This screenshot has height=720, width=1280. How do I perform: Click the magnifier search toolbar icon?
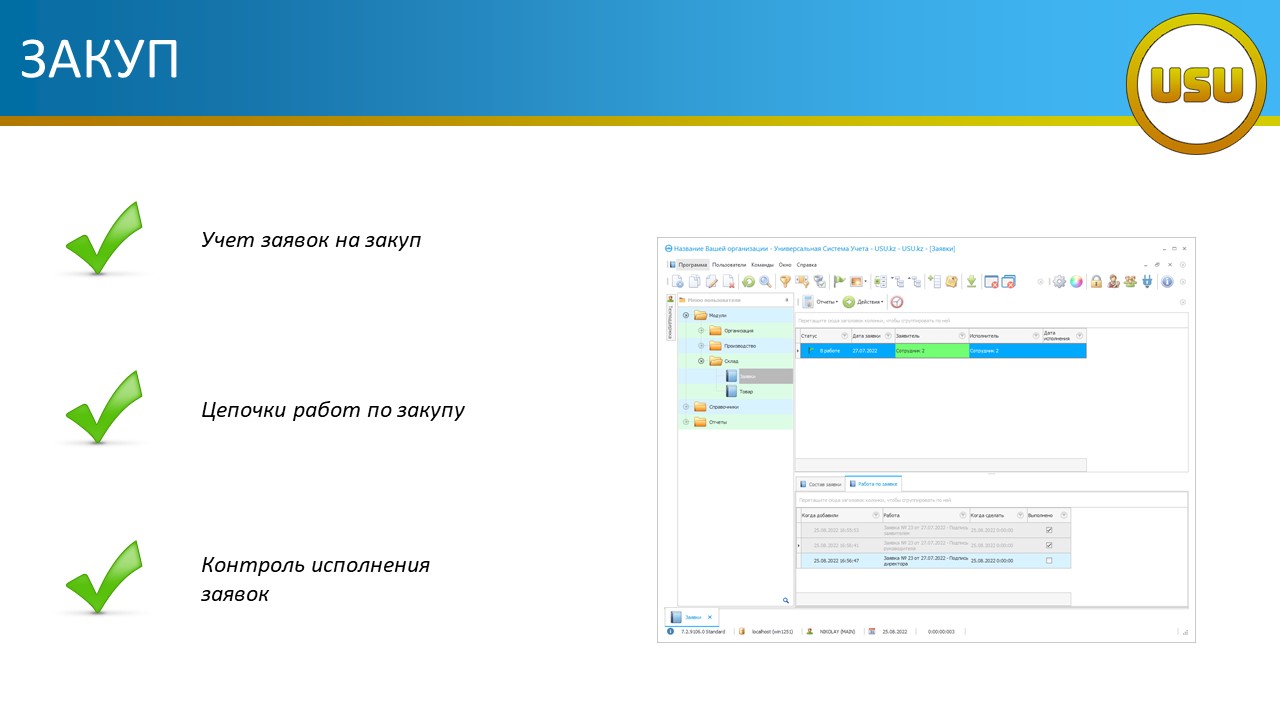pos(765,282)
